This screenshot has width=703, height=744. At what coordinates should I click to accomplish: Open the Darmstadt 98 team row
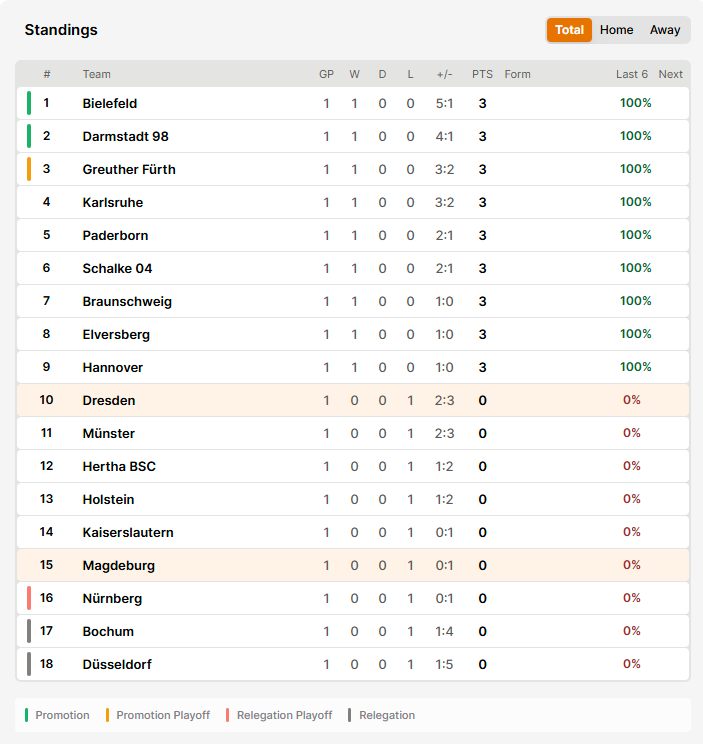point(353,136)
